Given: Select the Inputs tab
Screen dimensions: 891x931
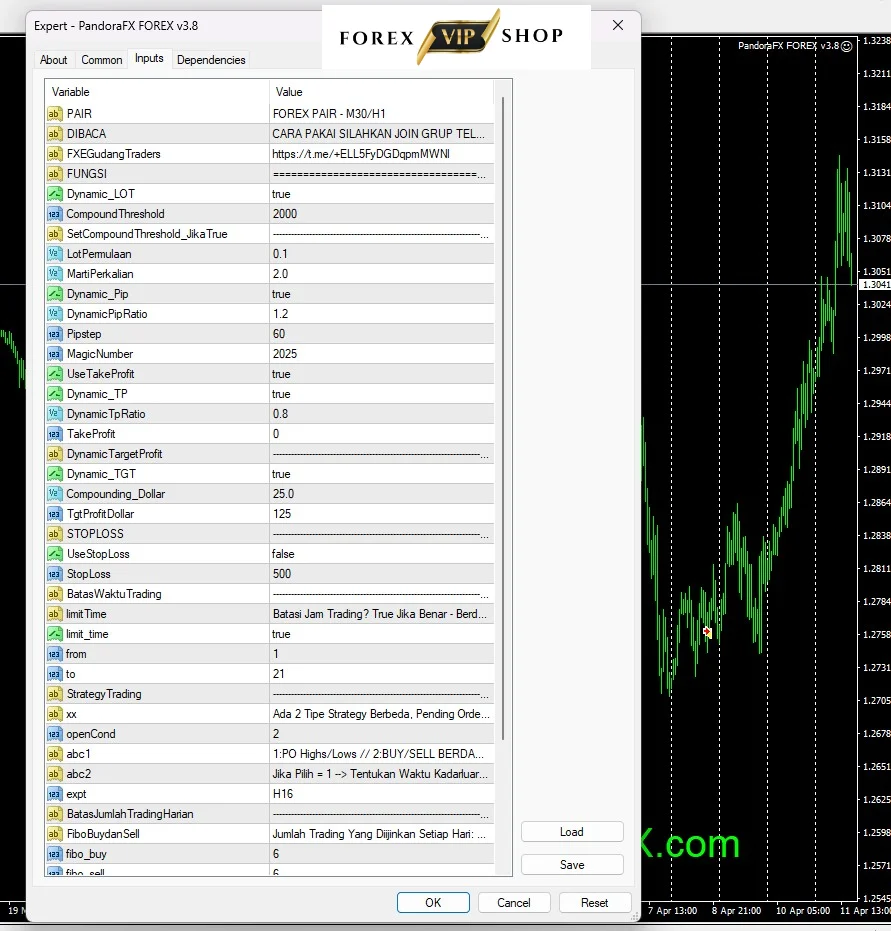Looking at the screenshot, I should coord(149,58).
